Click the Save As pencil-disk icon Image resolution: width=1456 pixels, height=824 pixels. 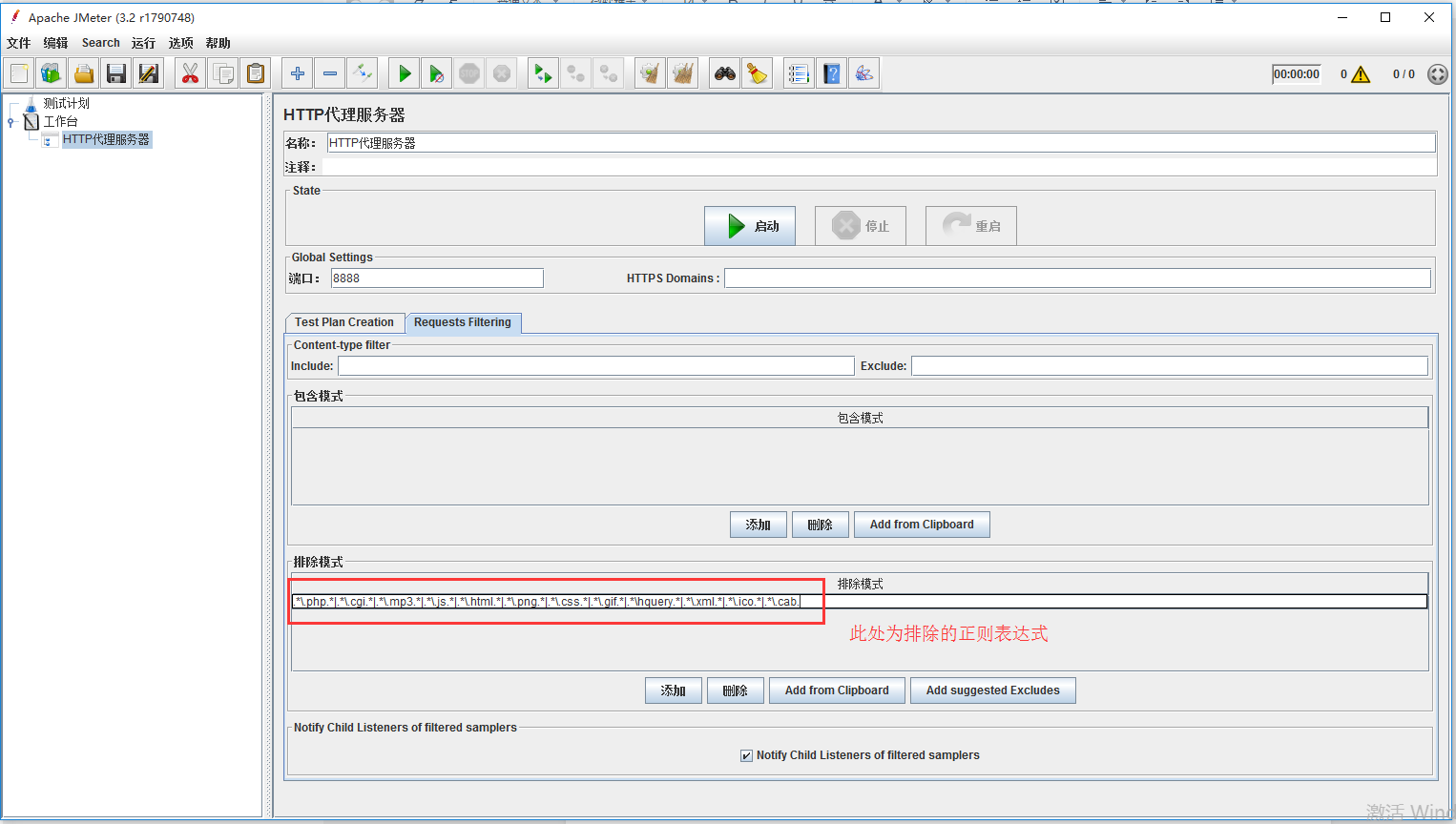point(149,73)
